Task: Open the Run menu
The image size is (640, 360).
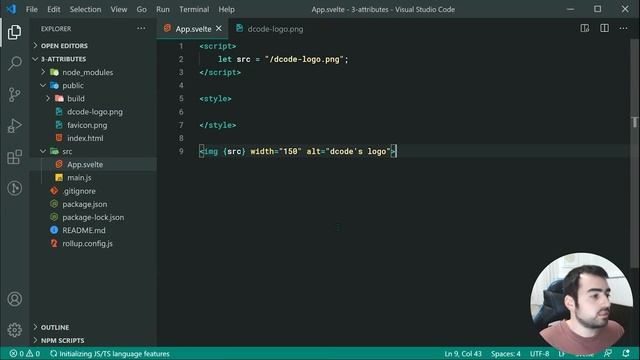Action: coord(163,9)
